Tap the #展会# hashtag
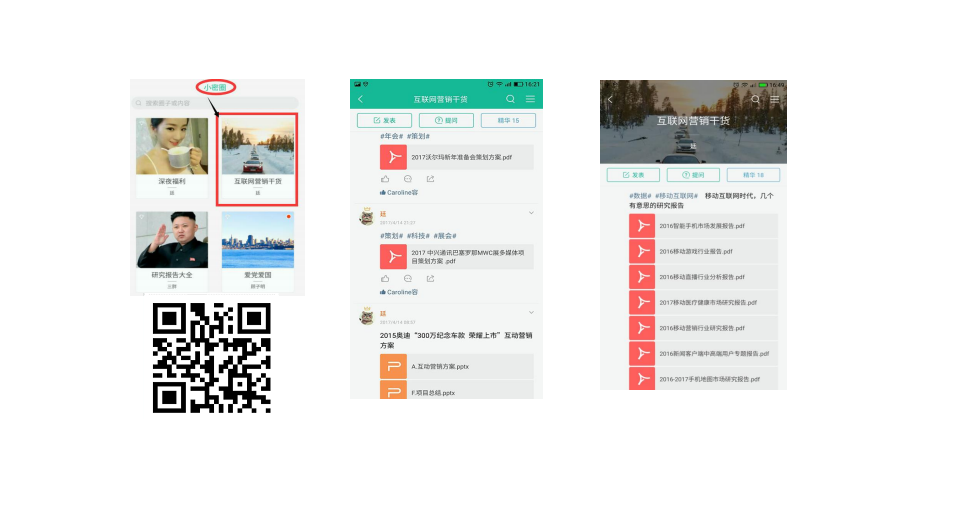The image size is (960, 509). 445,236
